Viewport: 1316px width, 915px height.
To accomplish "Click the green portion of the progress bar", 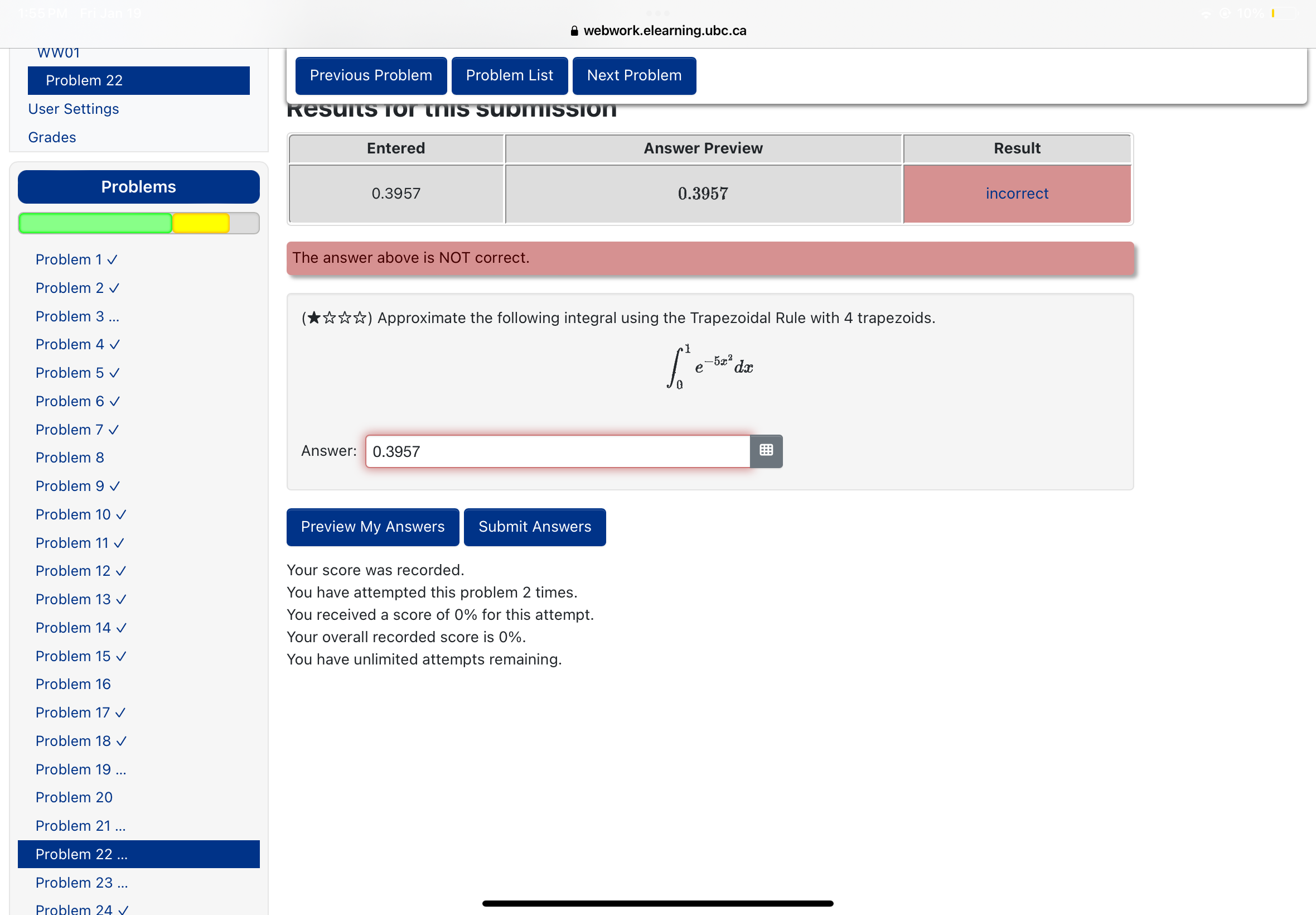I will 95,223.
